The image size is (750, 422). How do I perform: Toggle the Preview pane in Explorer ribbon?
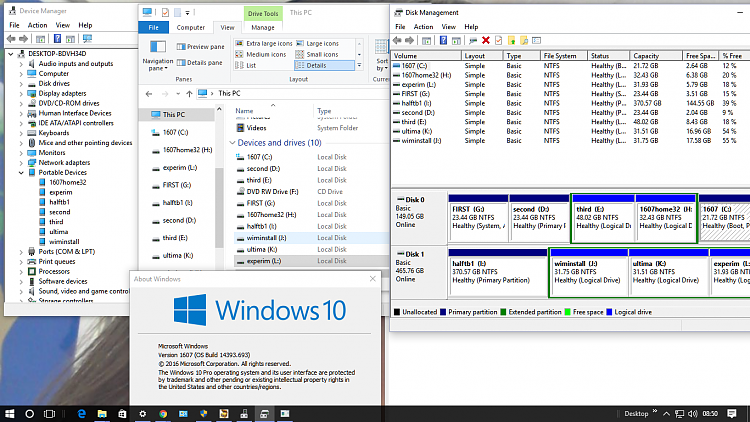[200, 46]
